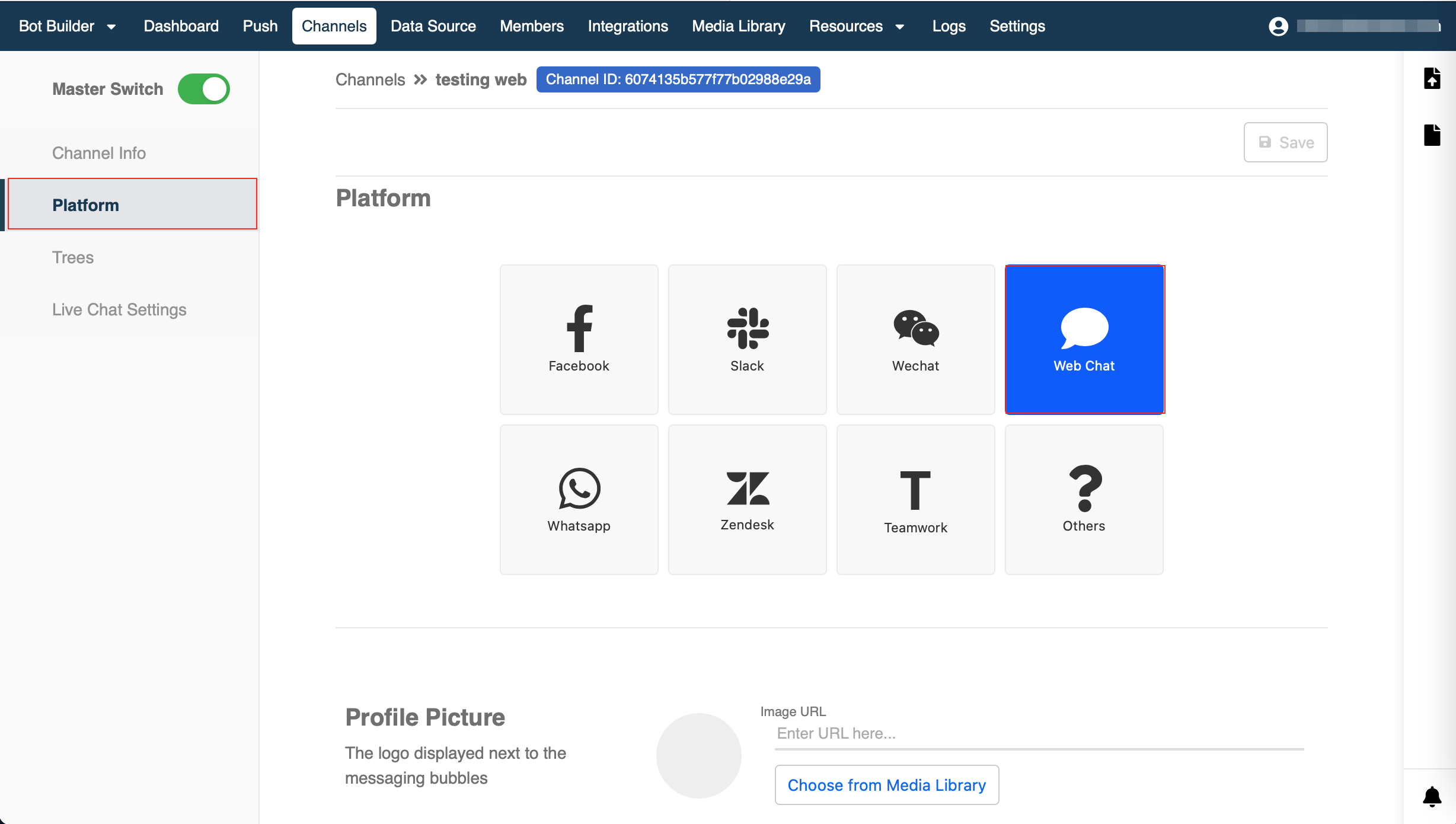Click the file upload icon in right sidebar
Screen dimensions: 1456x824
coord(1432,78)
